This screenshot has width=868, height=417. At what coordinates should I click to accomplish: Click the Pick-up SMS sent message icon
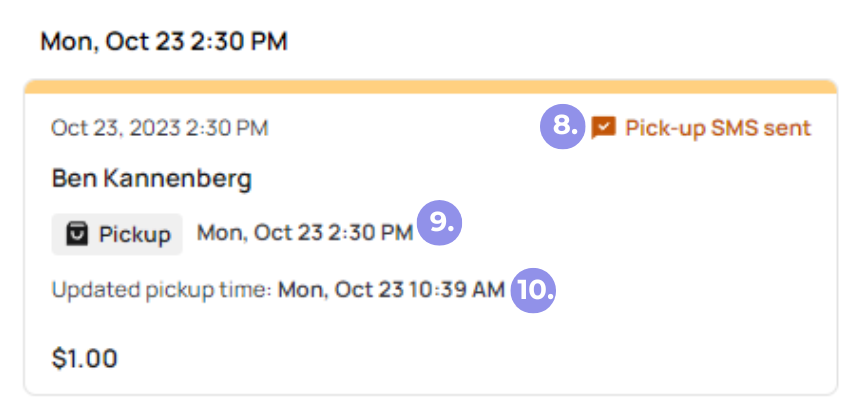pos(603,128)
